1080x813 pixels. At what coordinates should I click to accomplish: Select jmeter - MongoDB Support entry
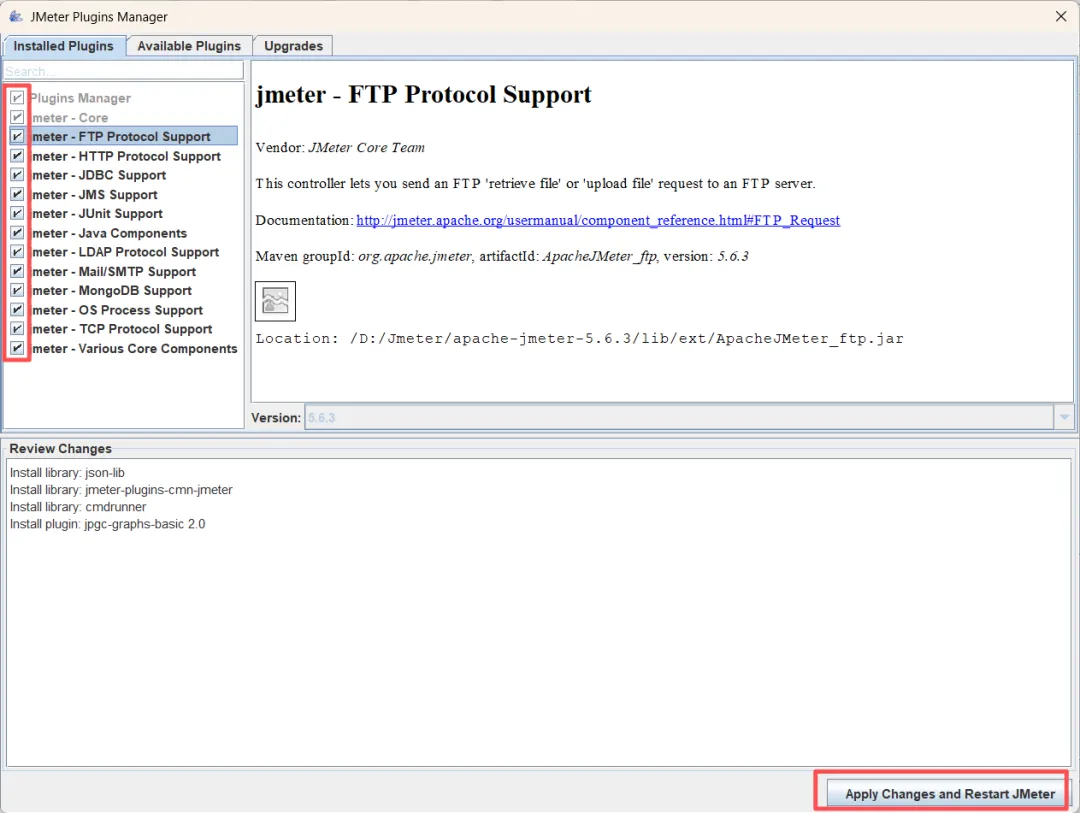112,291
